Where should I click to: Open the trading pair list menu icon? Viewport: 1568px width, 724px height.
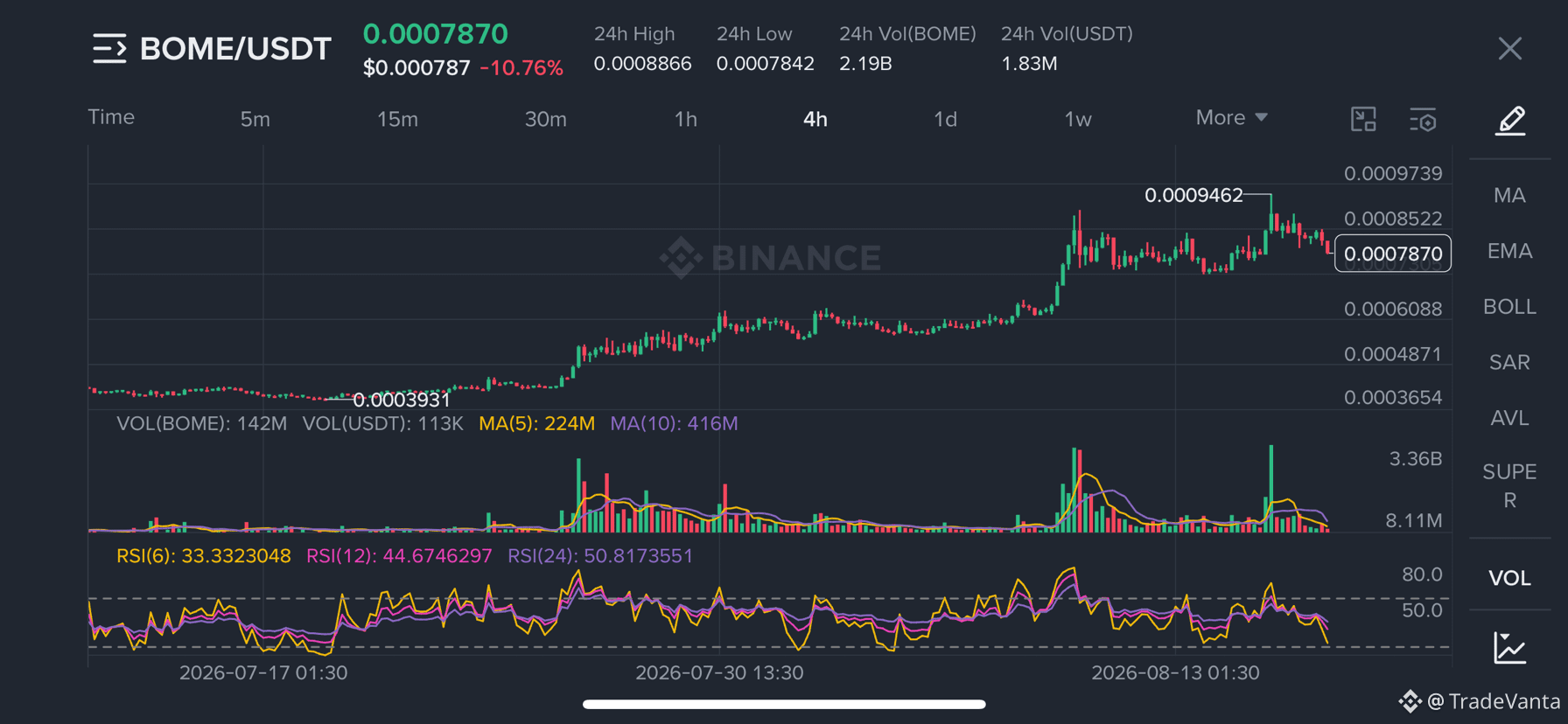point(109,49)
